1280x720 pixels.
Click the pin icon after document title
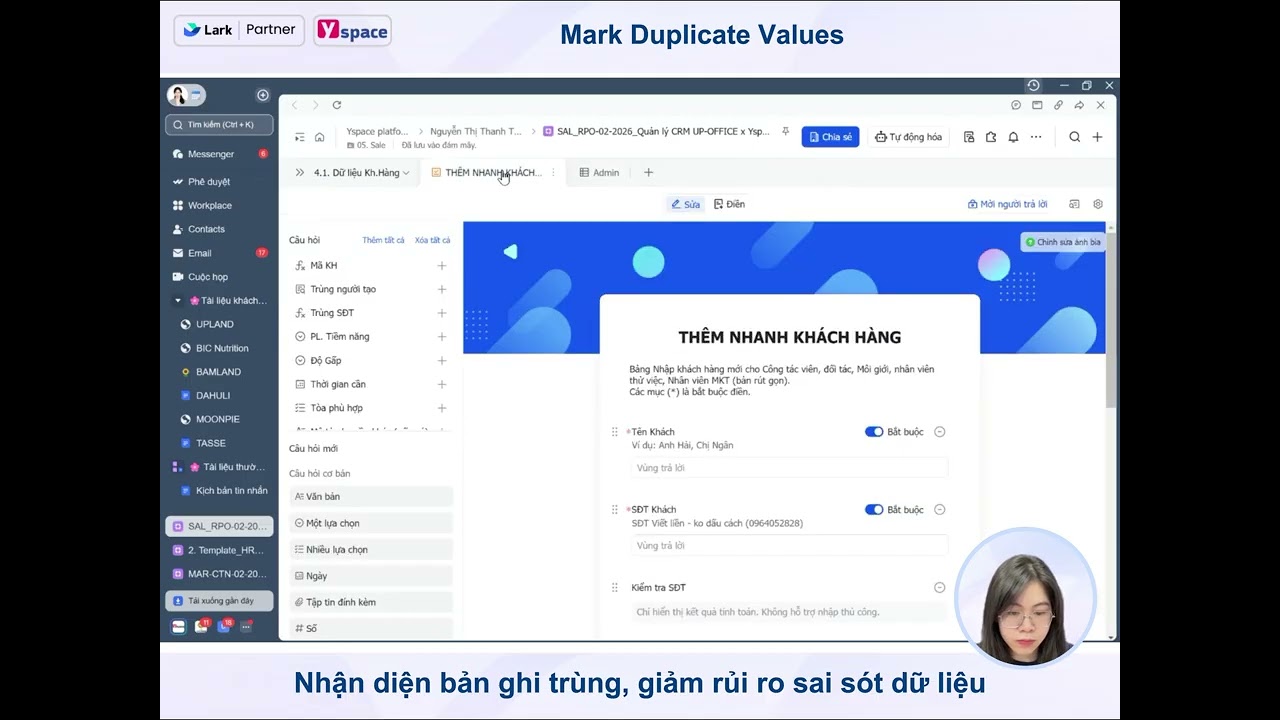pos(785,132)
